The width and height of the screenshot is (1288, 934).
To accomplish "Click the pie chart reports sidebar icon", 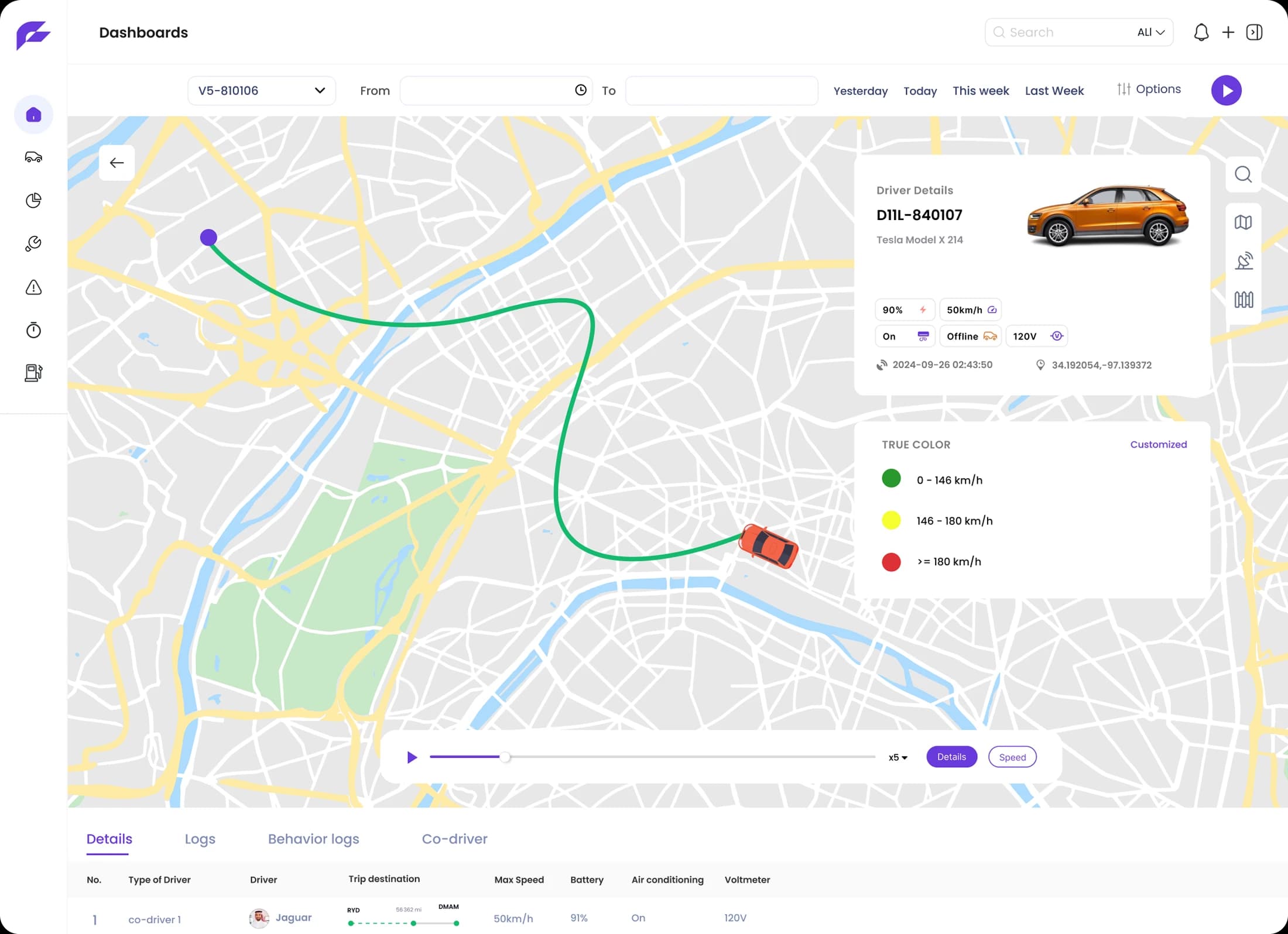I will (33, 200).
